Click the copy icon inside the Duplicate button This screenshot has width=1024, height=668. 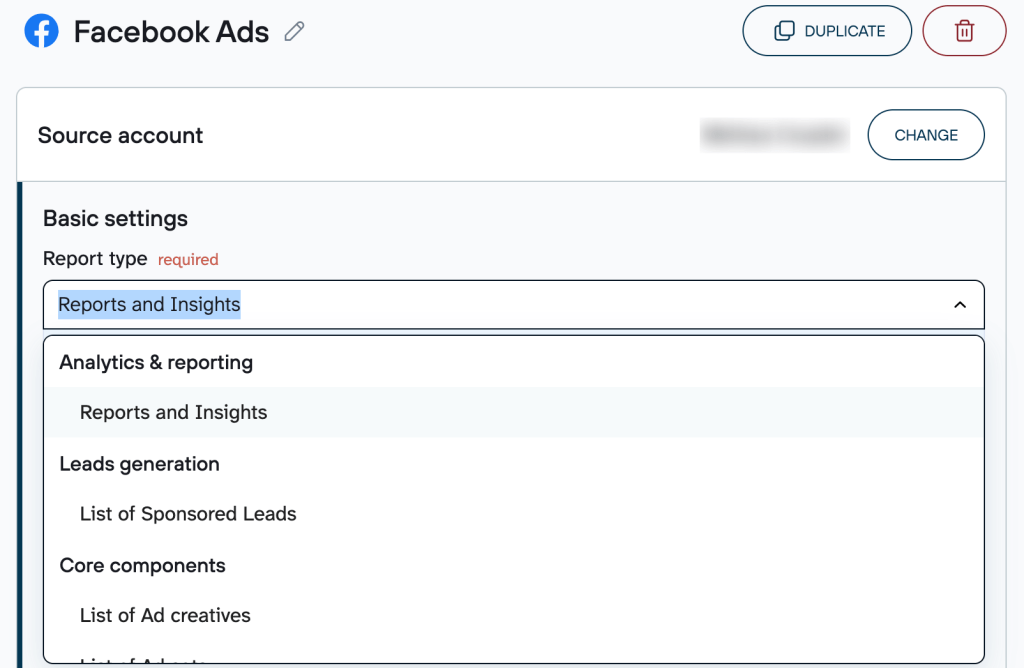782,30
